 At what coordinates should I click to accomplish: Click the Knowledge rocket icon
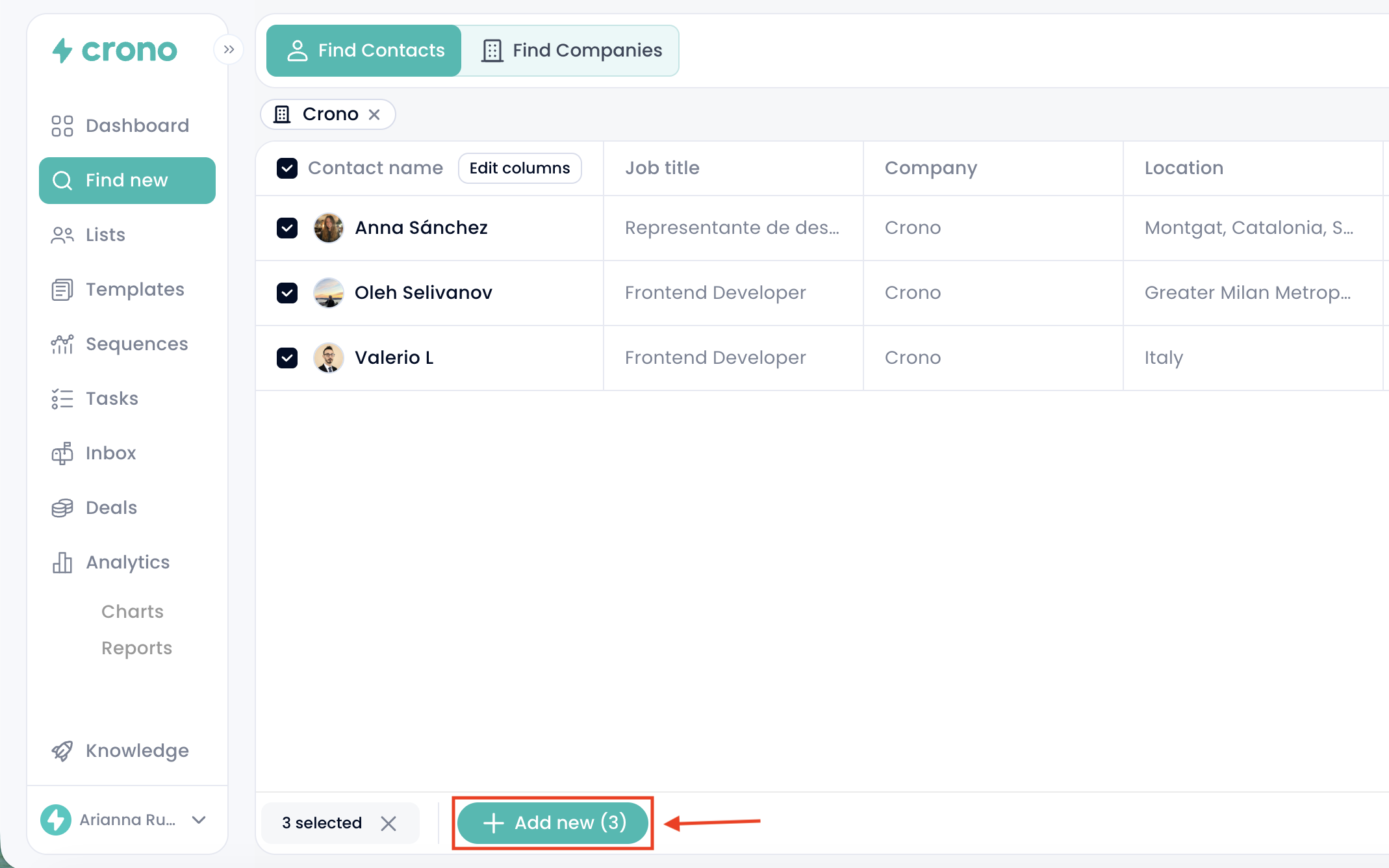tap(62, 751)
